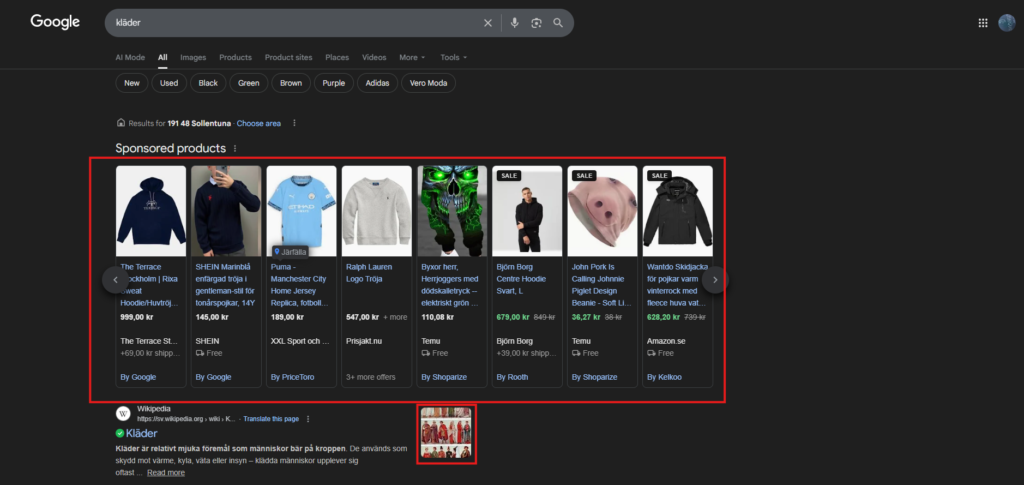
Task: Open the Wikipedia clothing thumbnail image
Action: click(447, 433)
